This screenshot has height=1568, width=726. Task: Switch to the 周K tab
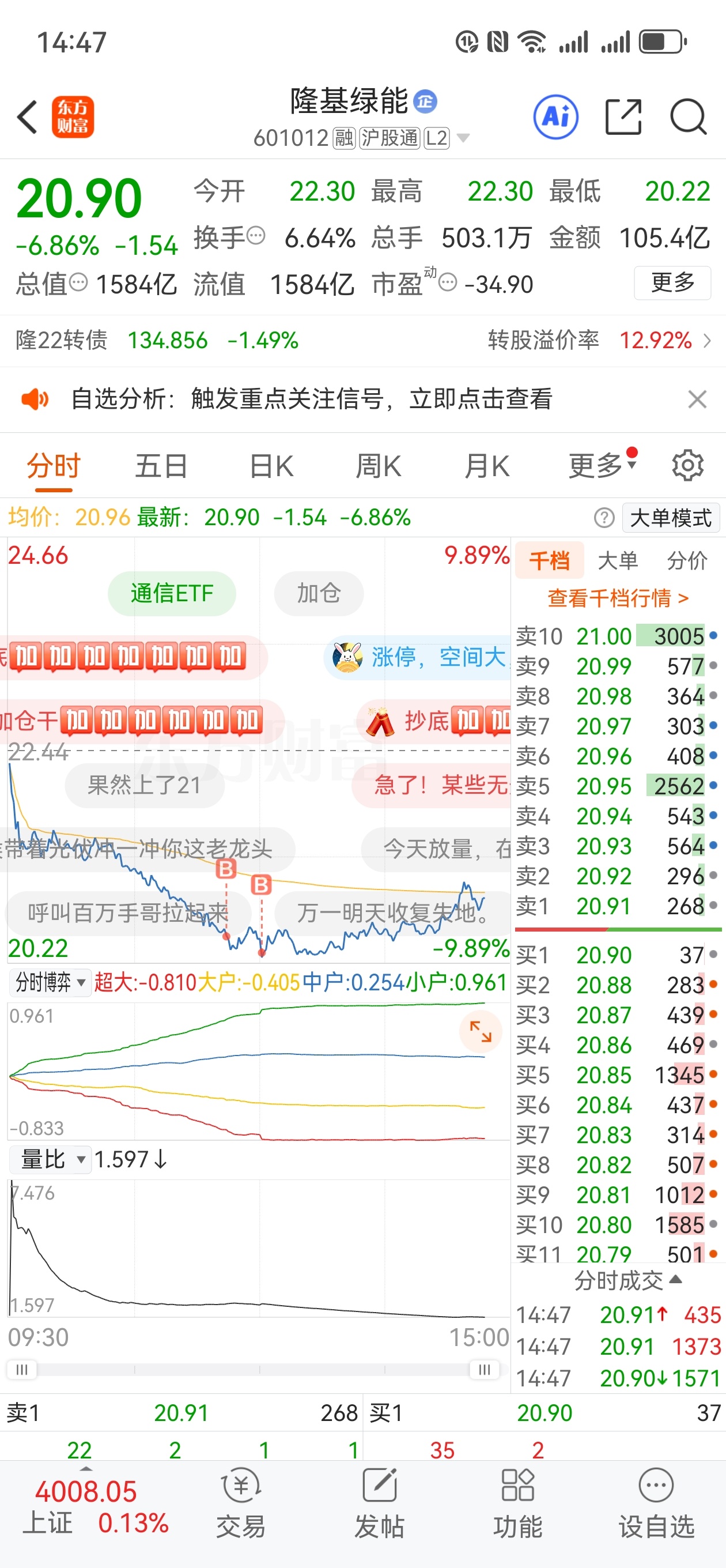[x=378, y=467]
